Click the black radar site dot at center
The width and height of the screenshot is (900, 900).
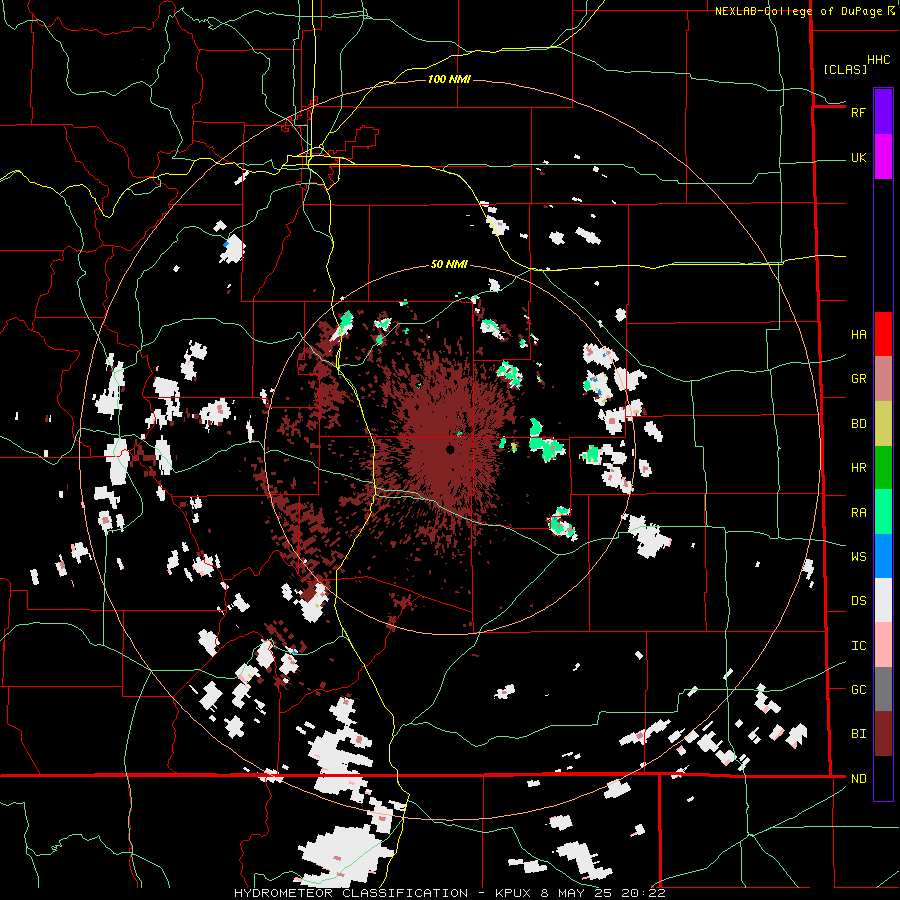[x=450, y=449]
